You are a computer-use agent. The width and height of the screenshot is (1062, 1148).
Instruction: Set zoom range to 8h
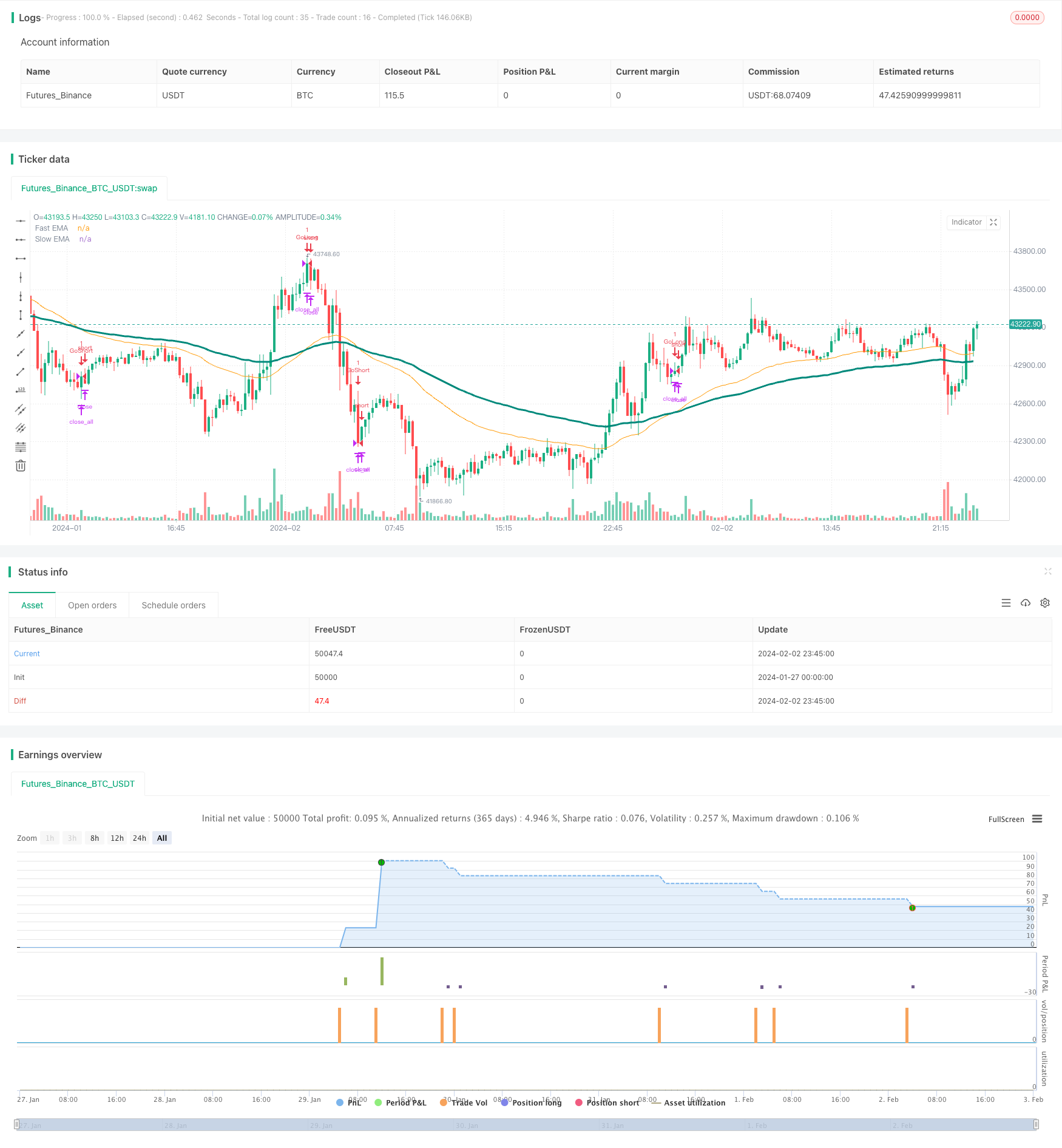[x=95, y=838]
